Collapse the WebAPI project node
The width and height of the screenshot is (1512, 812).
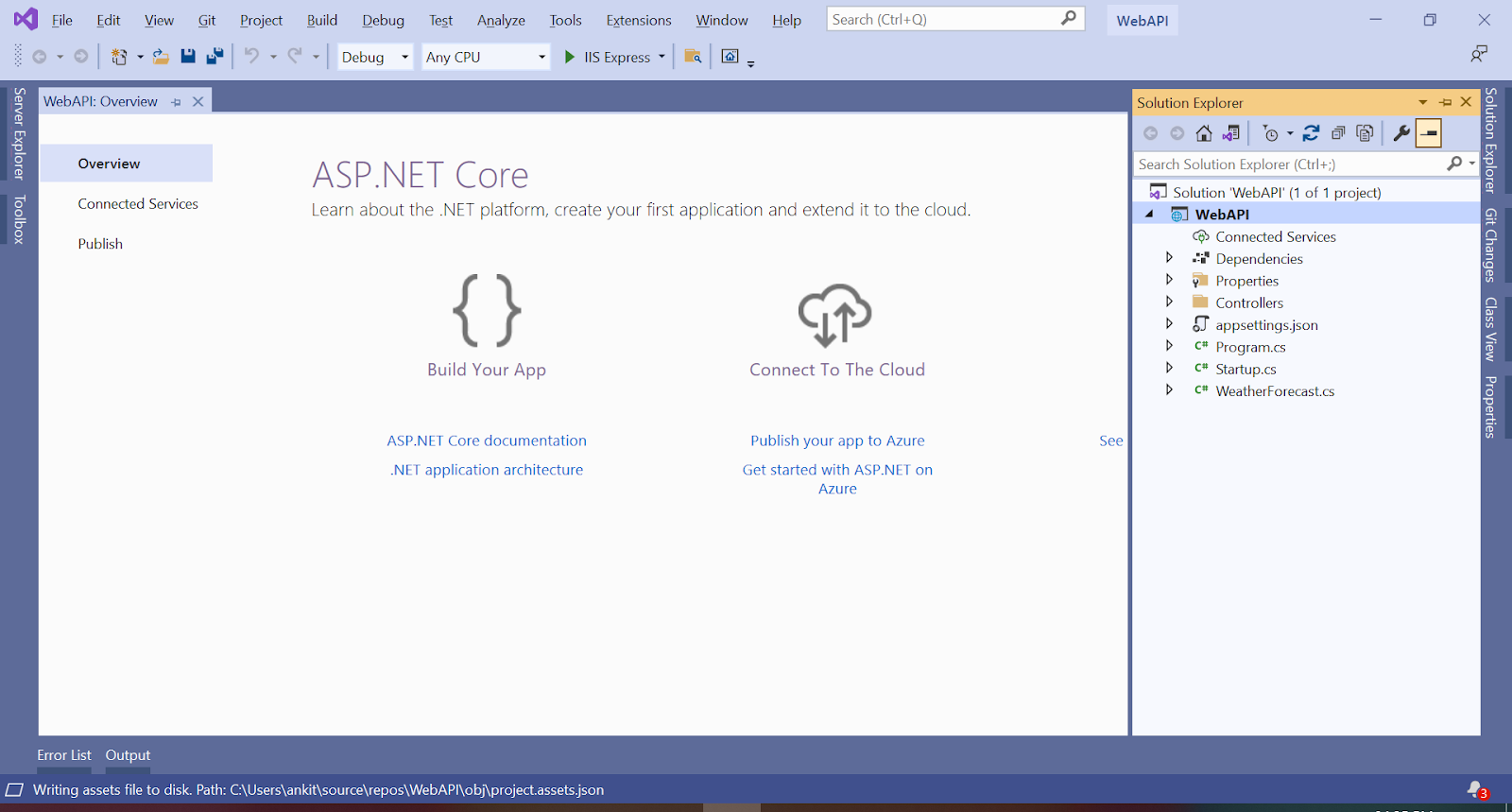tap(1150, 214)
